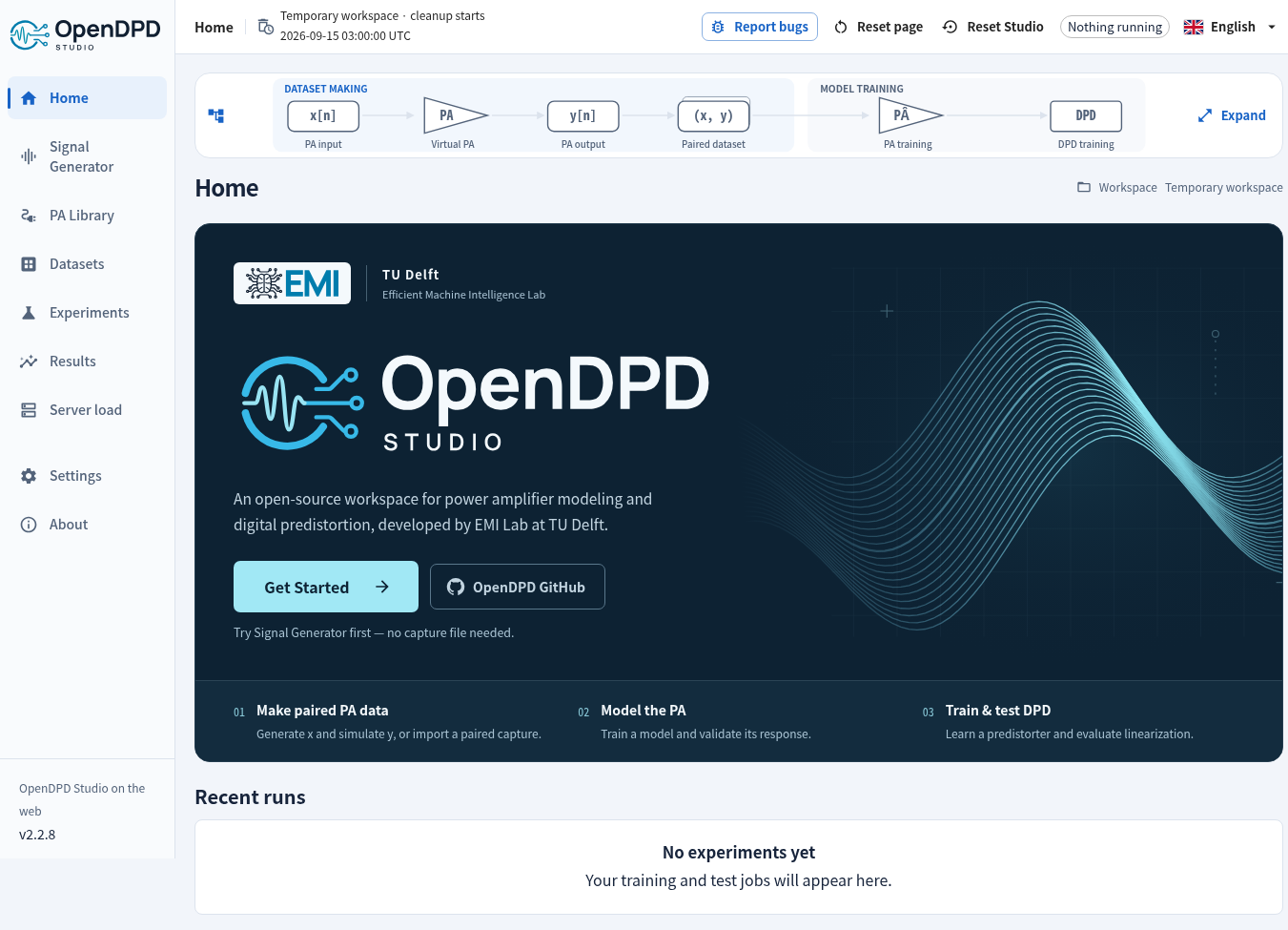
Task: Click the UK flag language icon
Action: pos(1194,27)
